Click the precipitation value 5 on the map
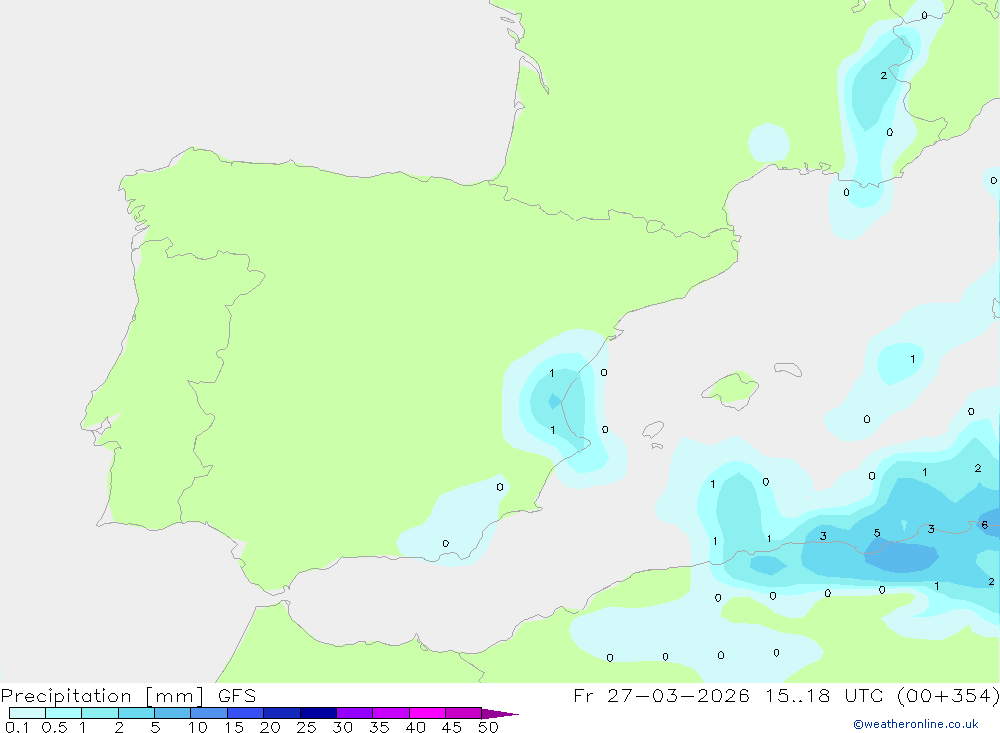Screen dimensions: 1000x733 click(877, 533)
